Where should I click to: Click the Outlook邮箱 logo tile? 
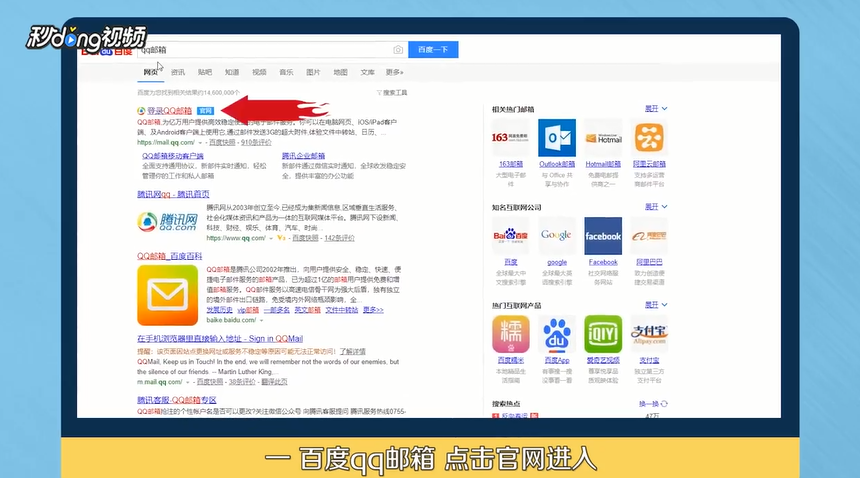557,138
